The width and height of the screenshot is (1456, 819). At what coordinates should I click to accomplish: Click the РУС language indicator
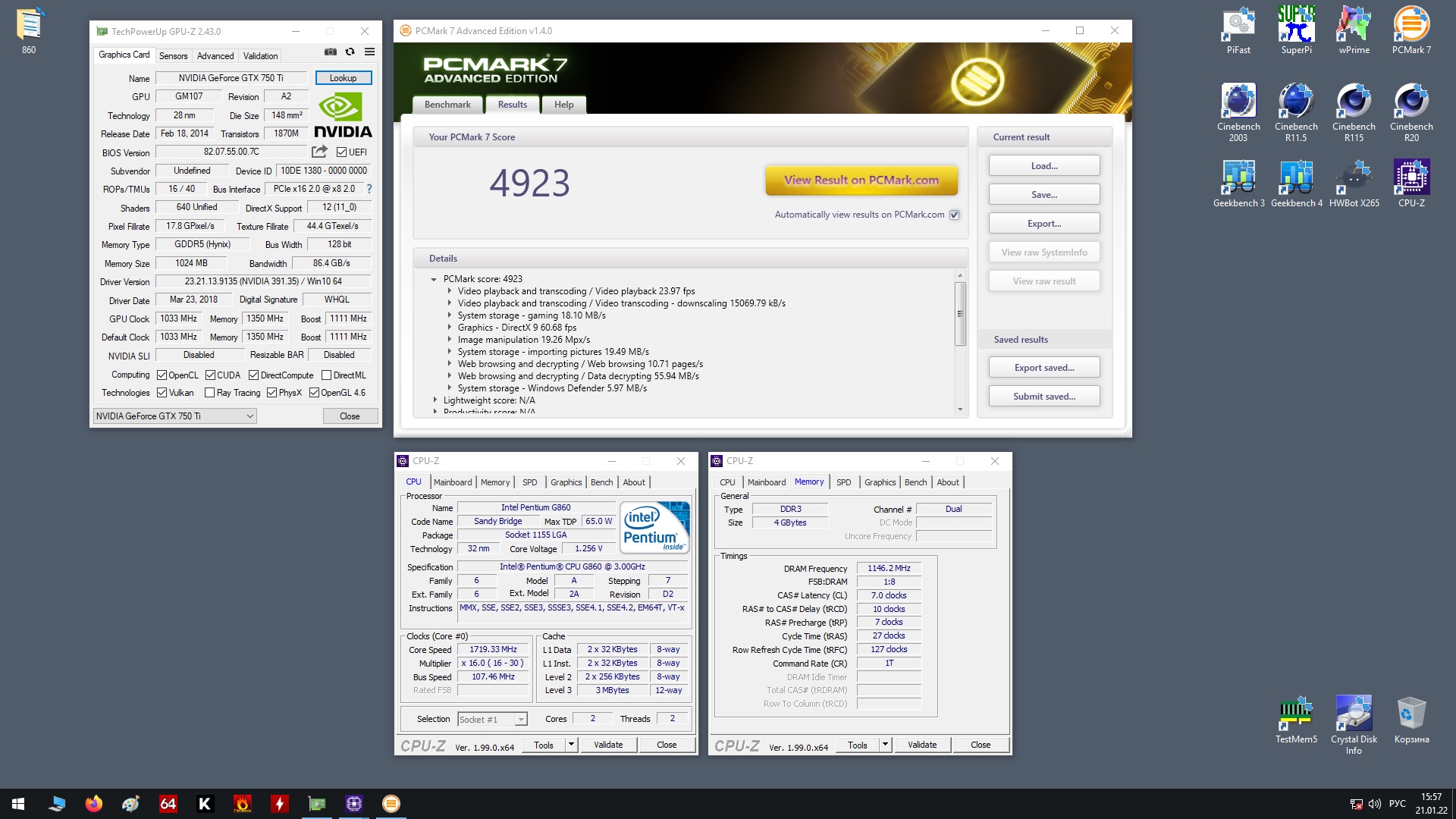[1398, 804]
